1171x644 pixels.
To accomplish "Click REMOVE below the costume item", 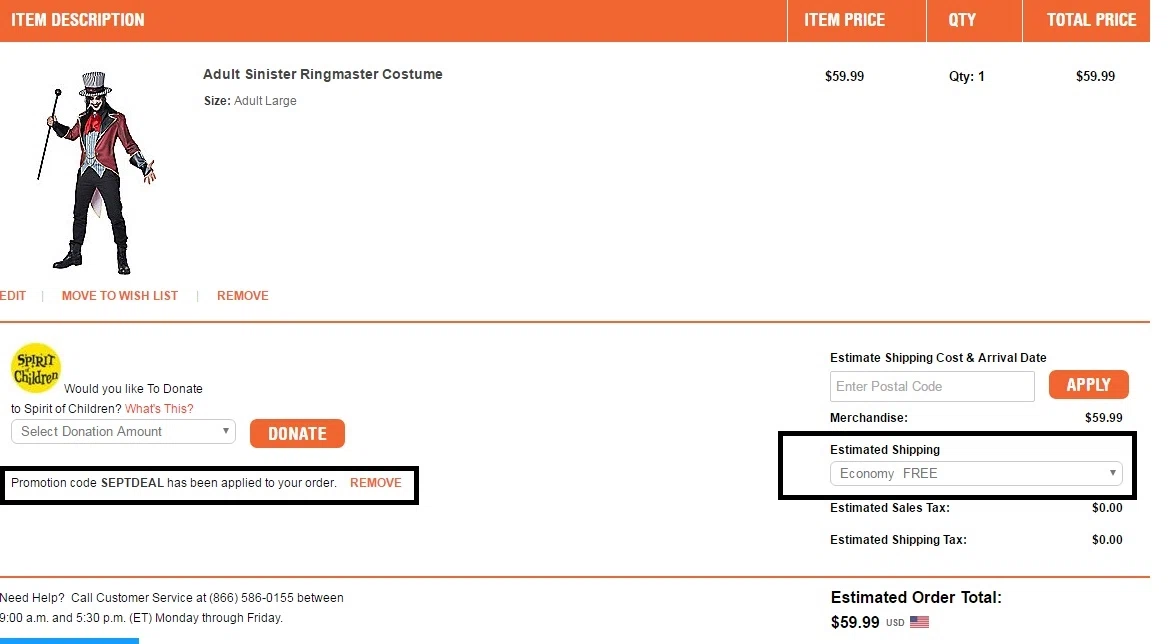I will [243, 296].
